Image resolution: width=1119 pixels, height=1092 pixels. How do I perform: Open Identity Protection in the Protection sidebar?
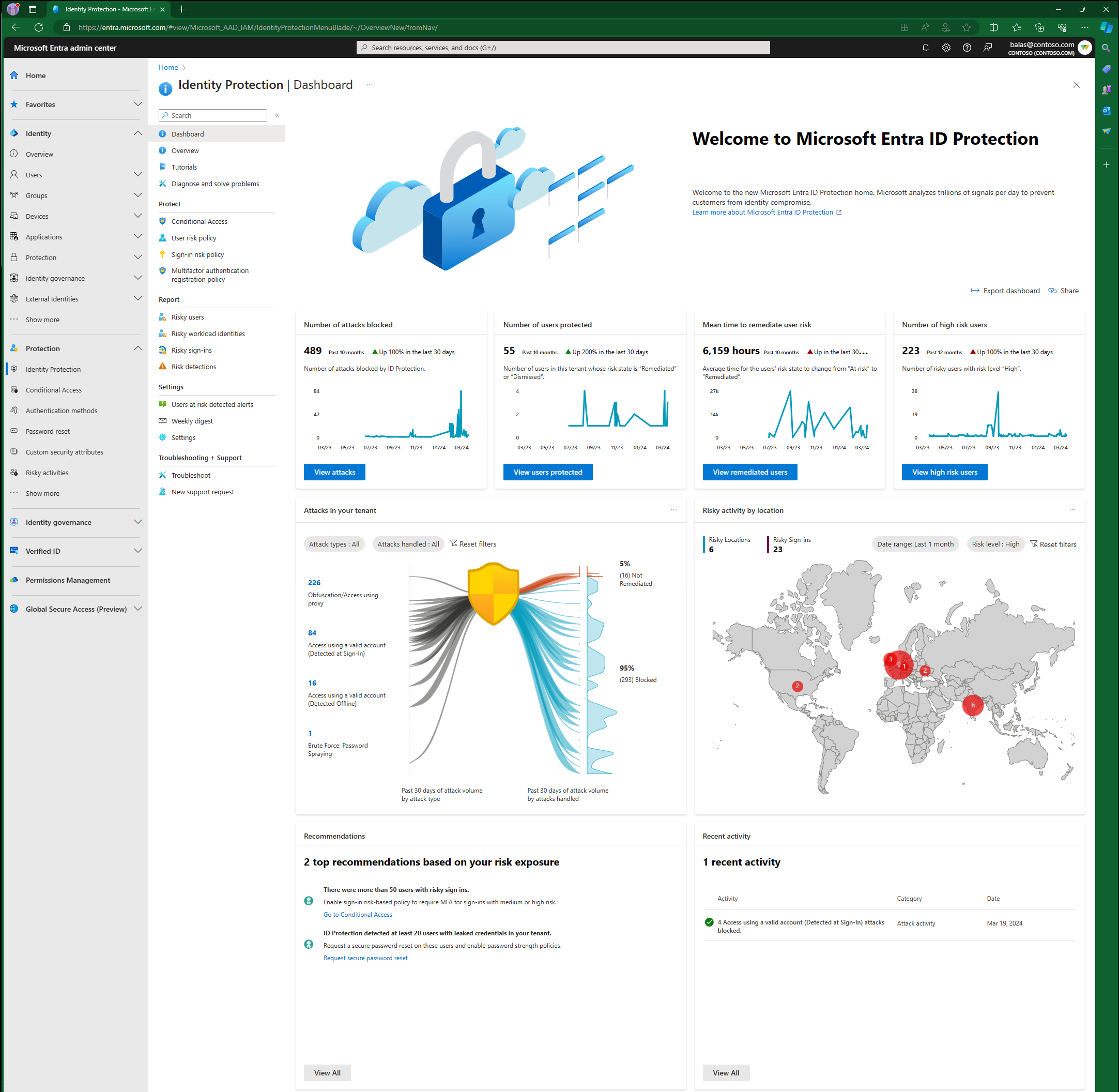[53, 369]
